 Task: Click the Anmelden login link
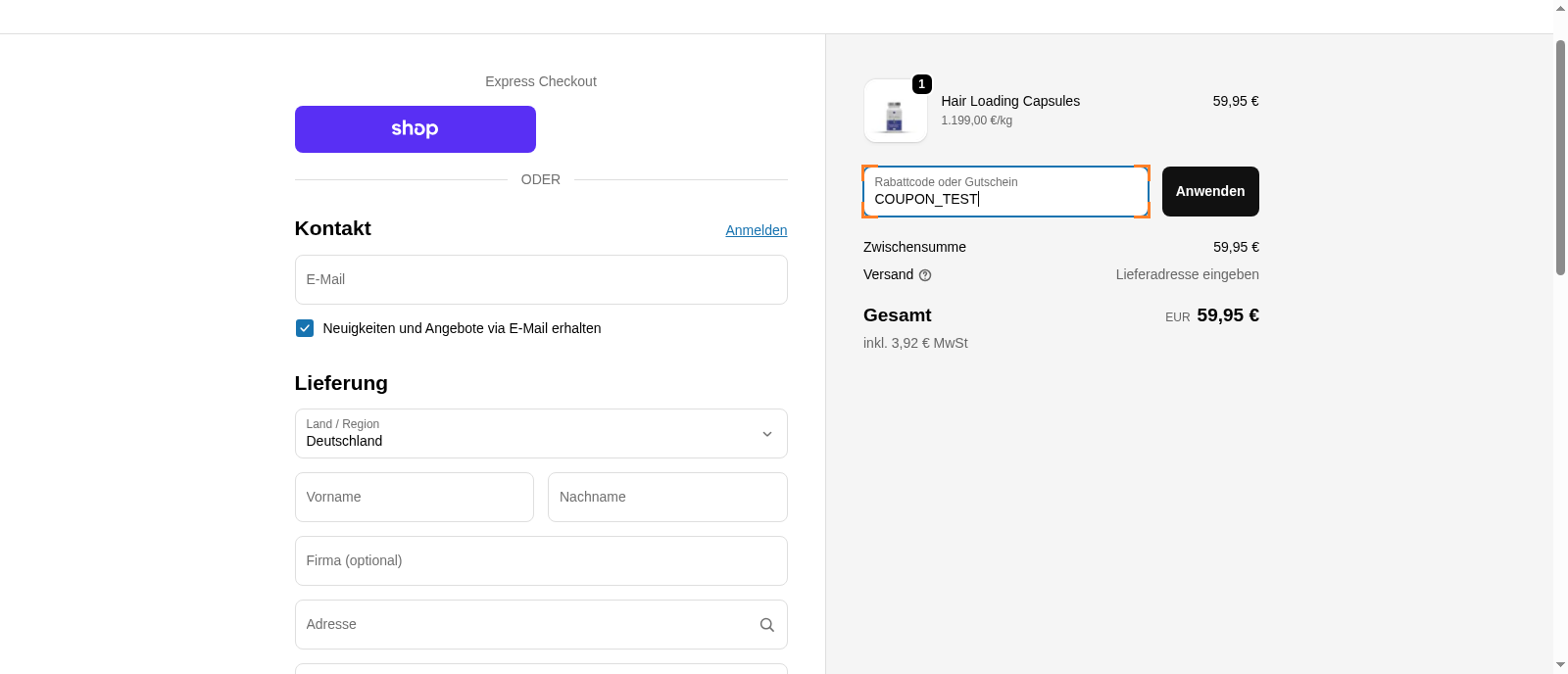click(756, 230)
